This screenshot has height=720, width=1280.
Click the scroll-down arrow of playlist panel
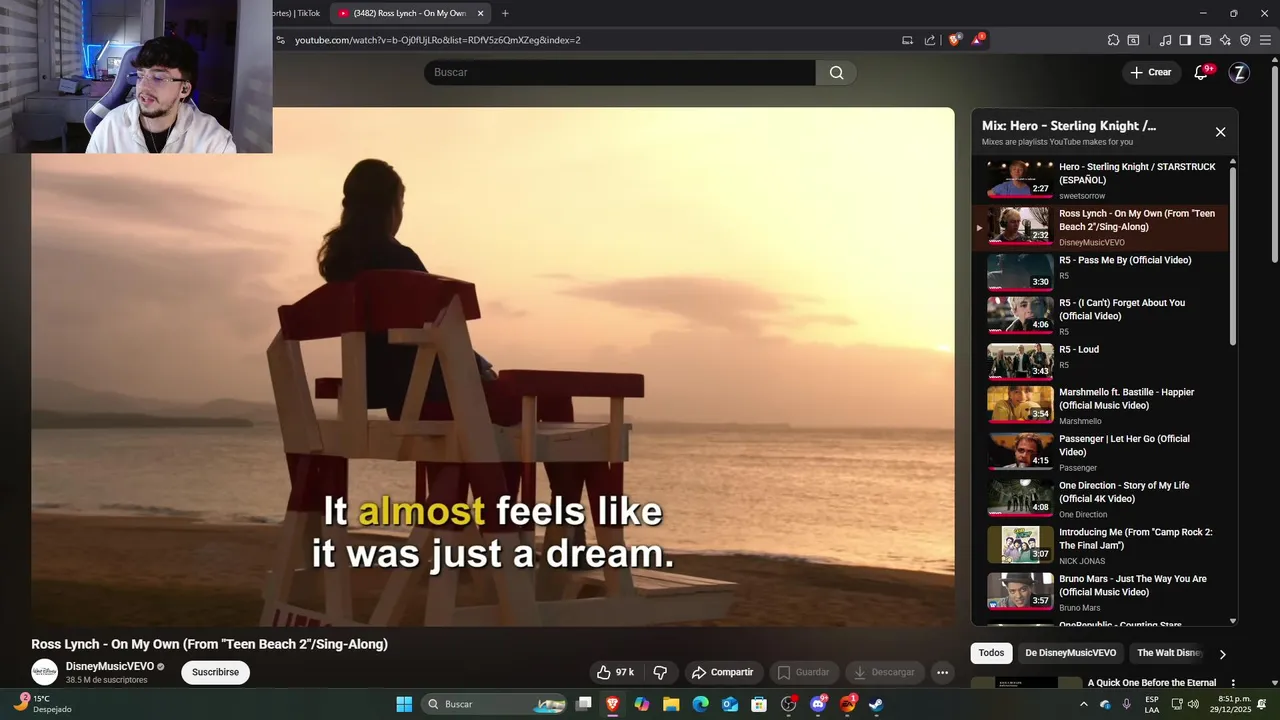pos(1232,621)
